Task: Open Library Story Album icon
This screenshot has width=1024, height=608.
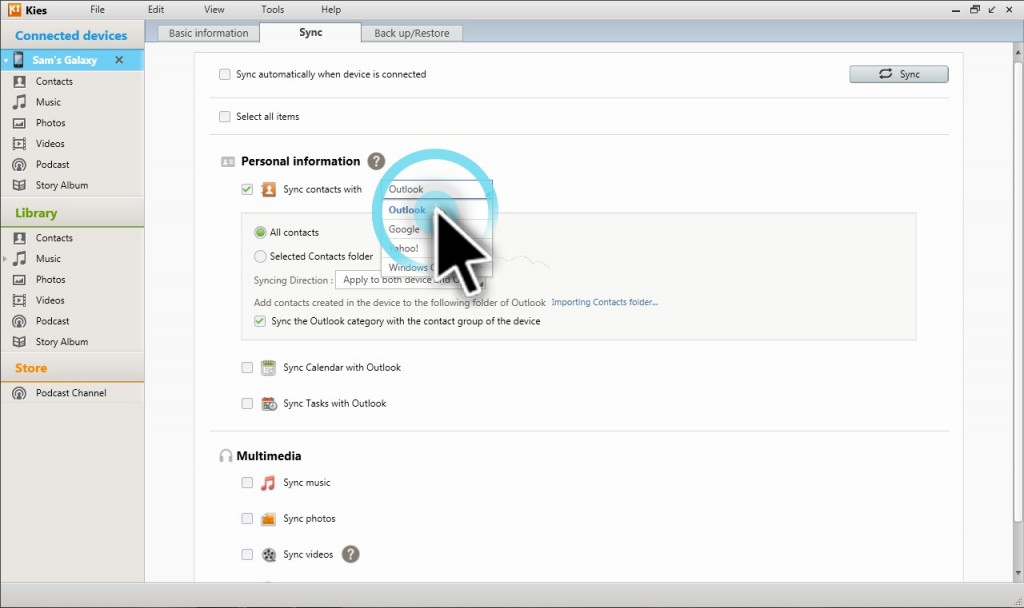Action: 20,342
